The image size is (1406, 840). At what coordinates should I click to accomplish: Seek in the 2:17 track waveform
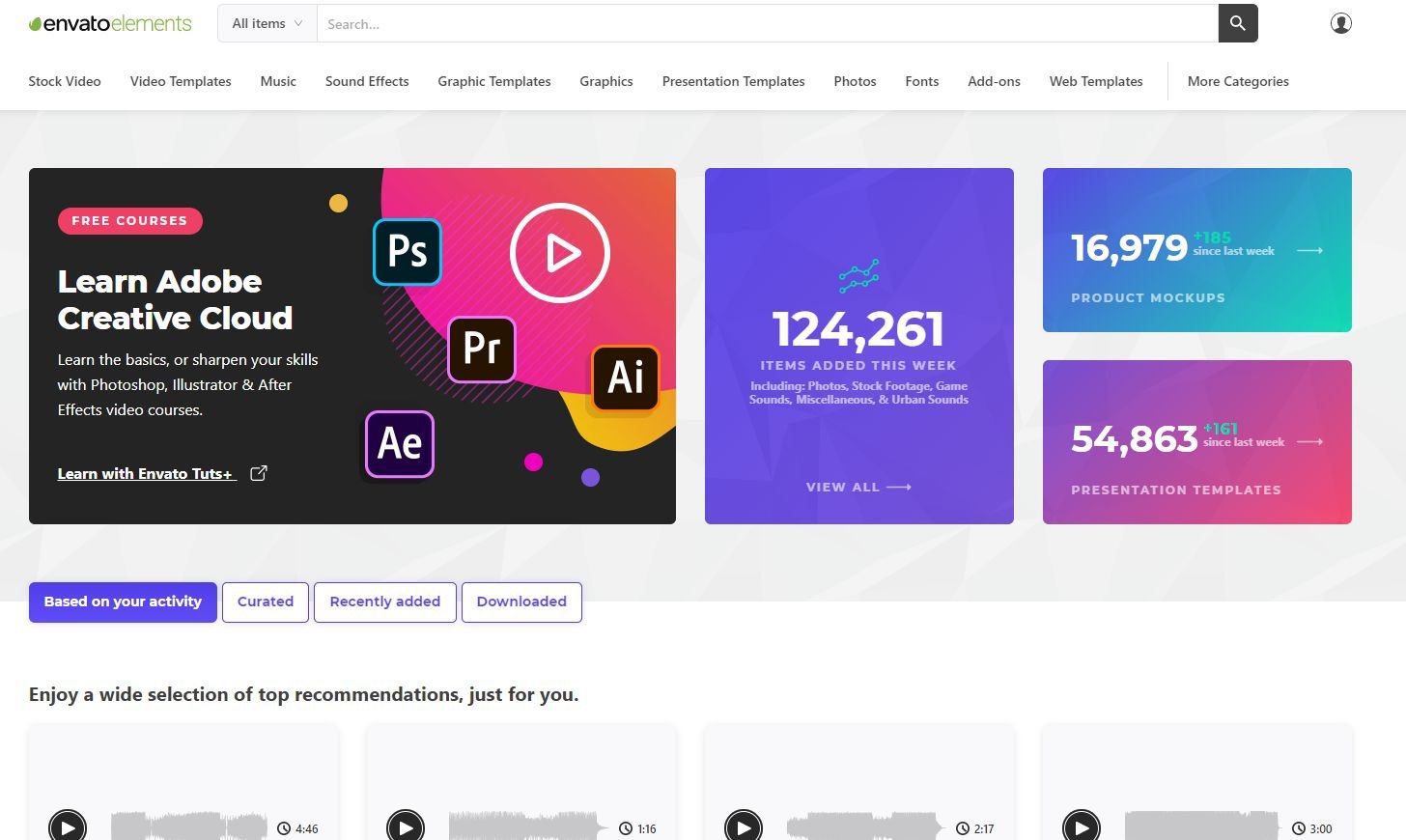pyautogui.click(x=865, y=826)
